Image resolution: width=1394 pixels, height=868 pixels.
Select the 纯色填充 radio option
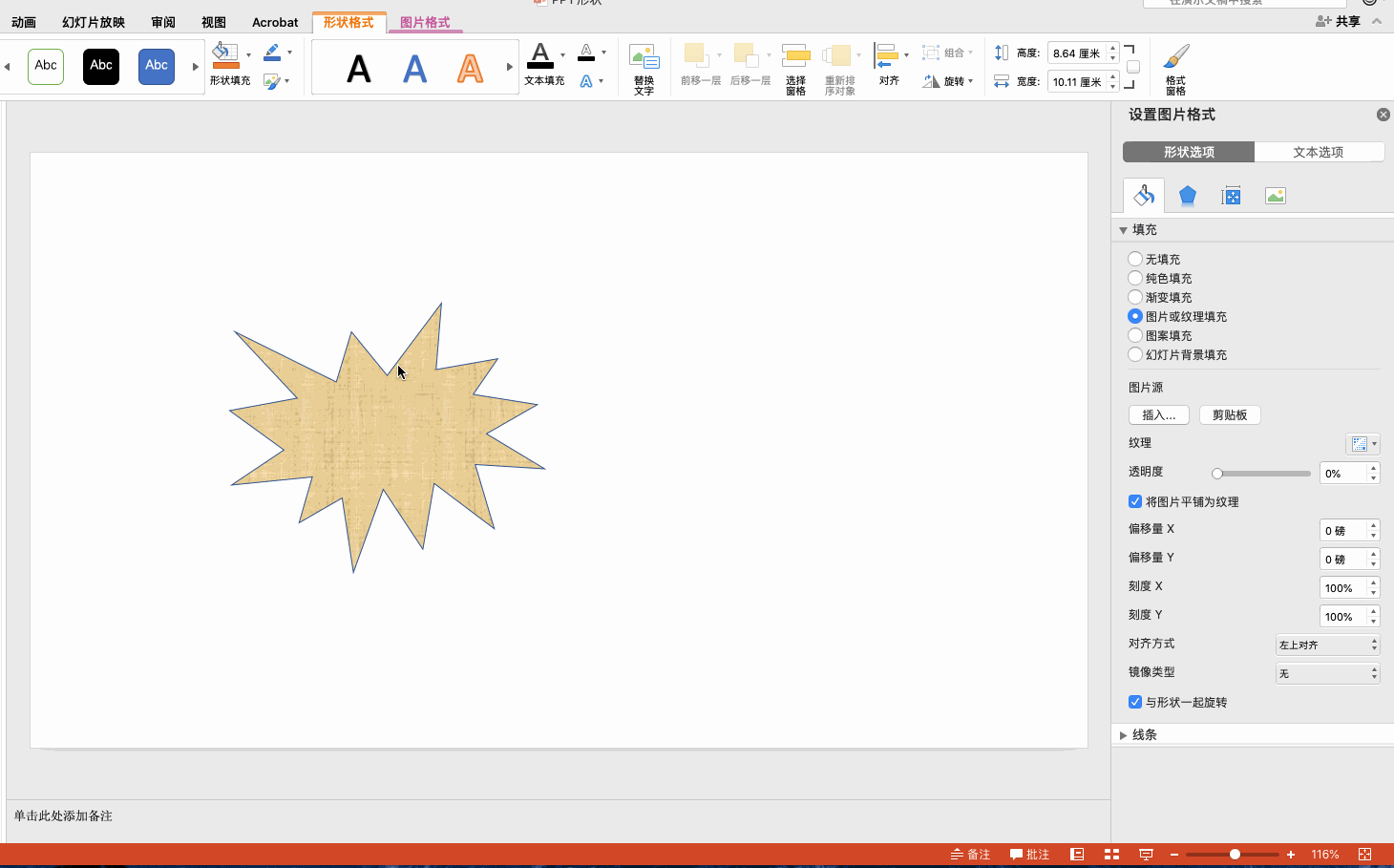(x=1135, y=278)
